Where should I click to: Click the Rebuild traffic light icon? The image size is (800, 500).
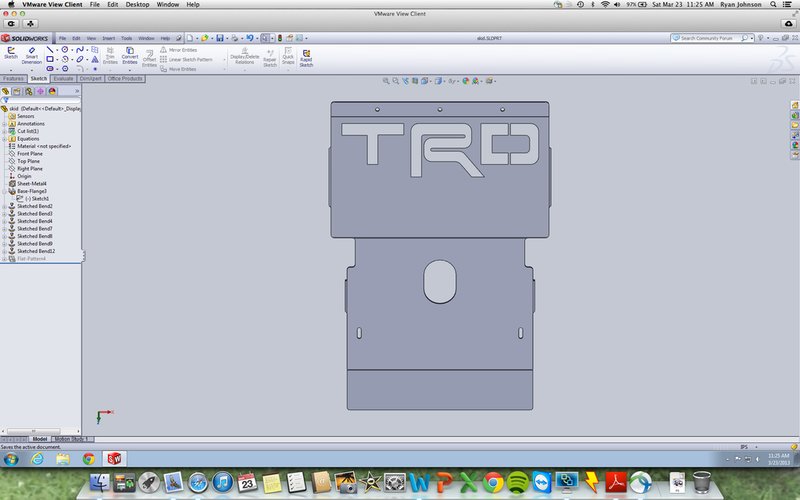[x=280, y=38]
